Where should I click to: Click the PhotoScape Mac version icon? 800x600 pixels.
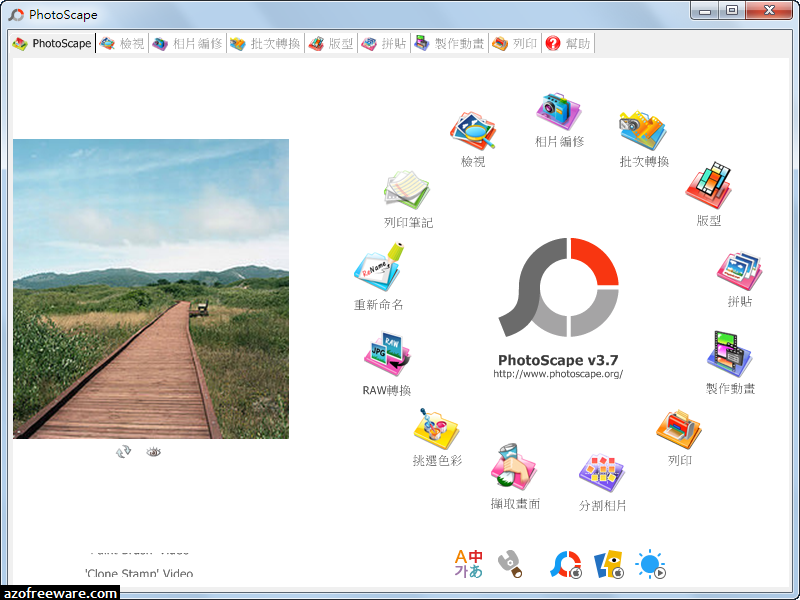566,564
